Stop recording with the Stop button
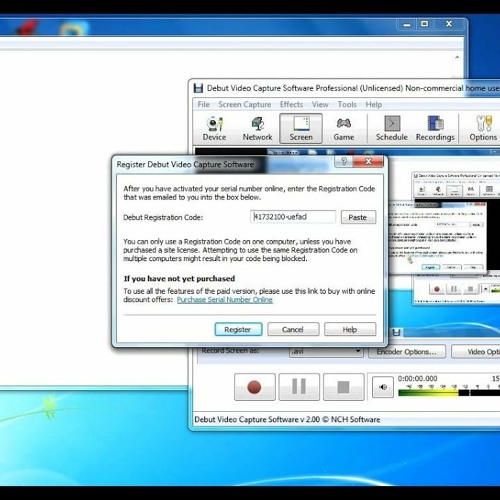 pos(343,387)
